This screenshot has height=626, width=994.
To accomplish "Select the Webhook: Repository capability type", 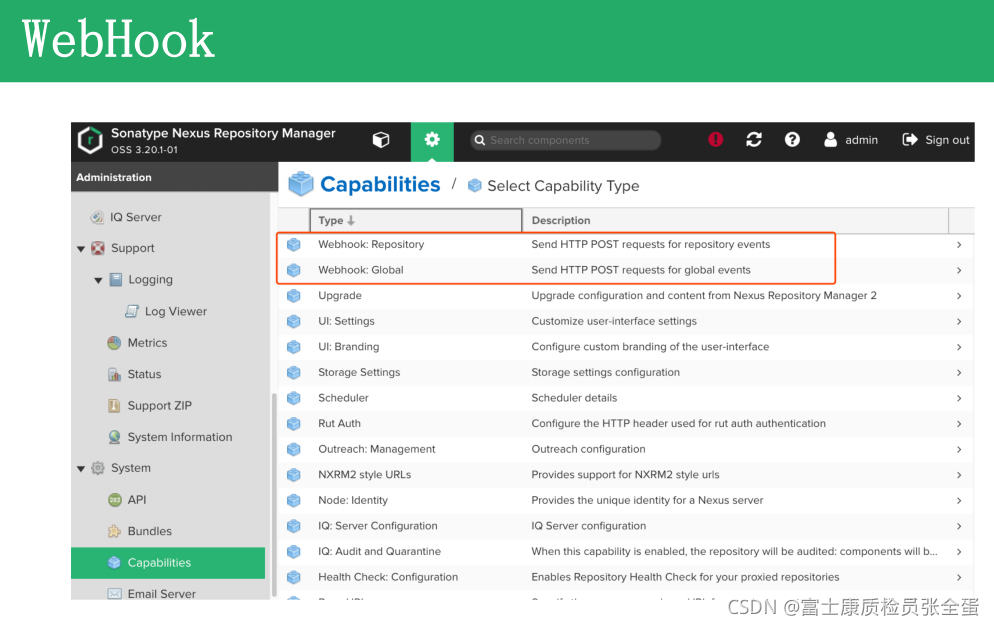I will [x=371, y=245].
